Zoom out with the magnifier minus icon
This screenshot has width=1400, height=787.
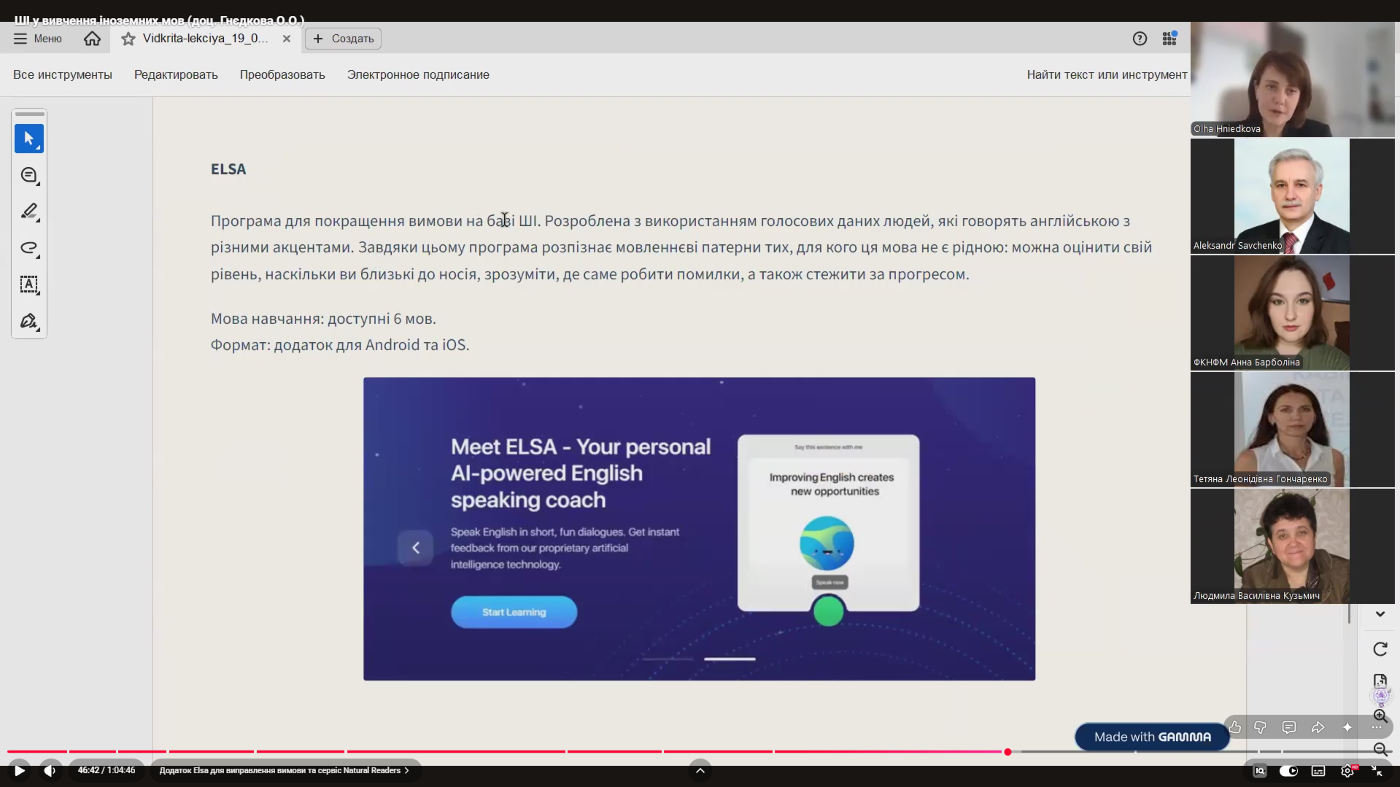point(1380,749)
